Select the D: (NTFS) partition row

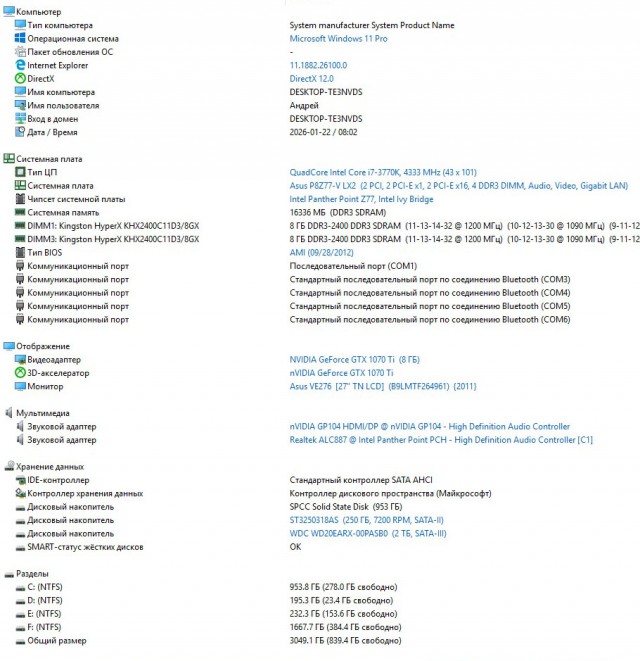click(45, 600)
